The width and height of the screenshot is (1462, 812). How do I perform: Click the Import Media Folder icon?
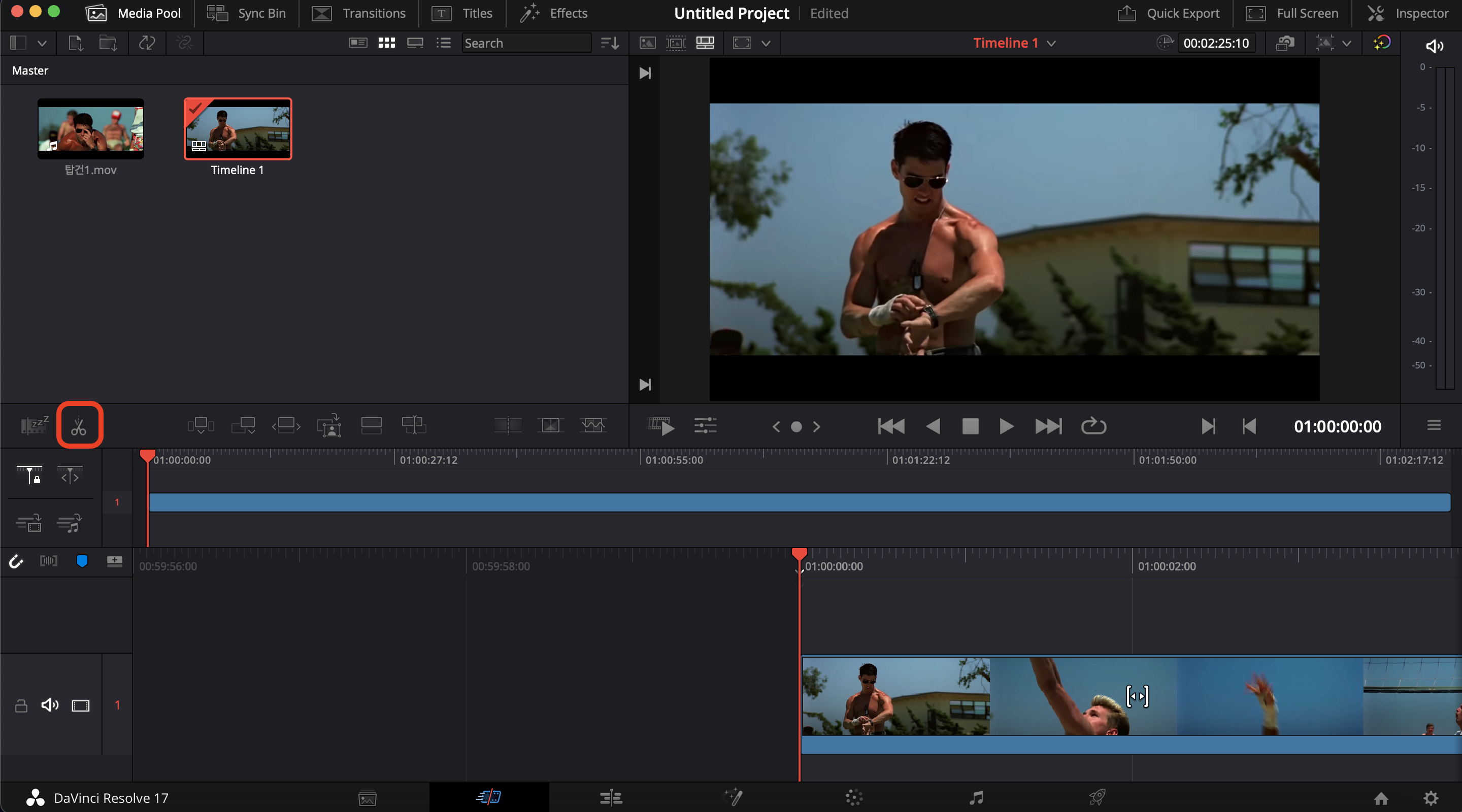[108, 43]
